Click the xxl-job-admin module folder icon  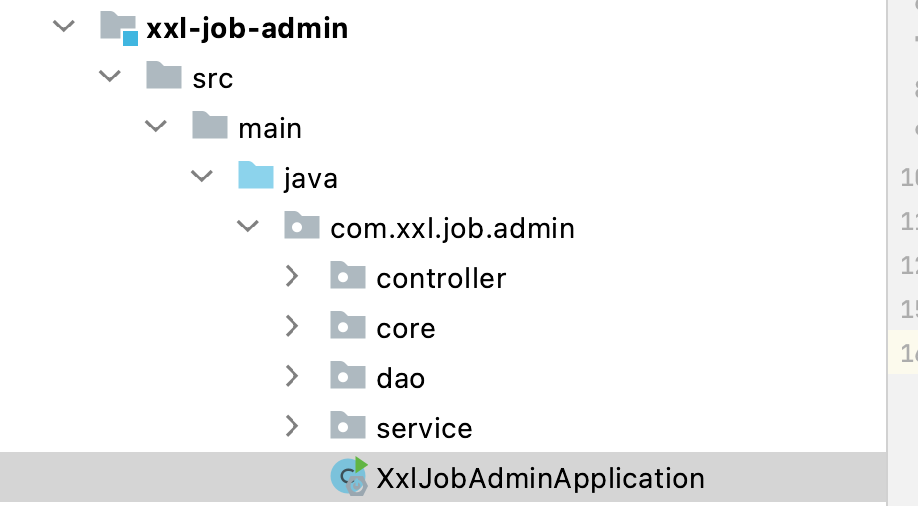pos(118,27)
